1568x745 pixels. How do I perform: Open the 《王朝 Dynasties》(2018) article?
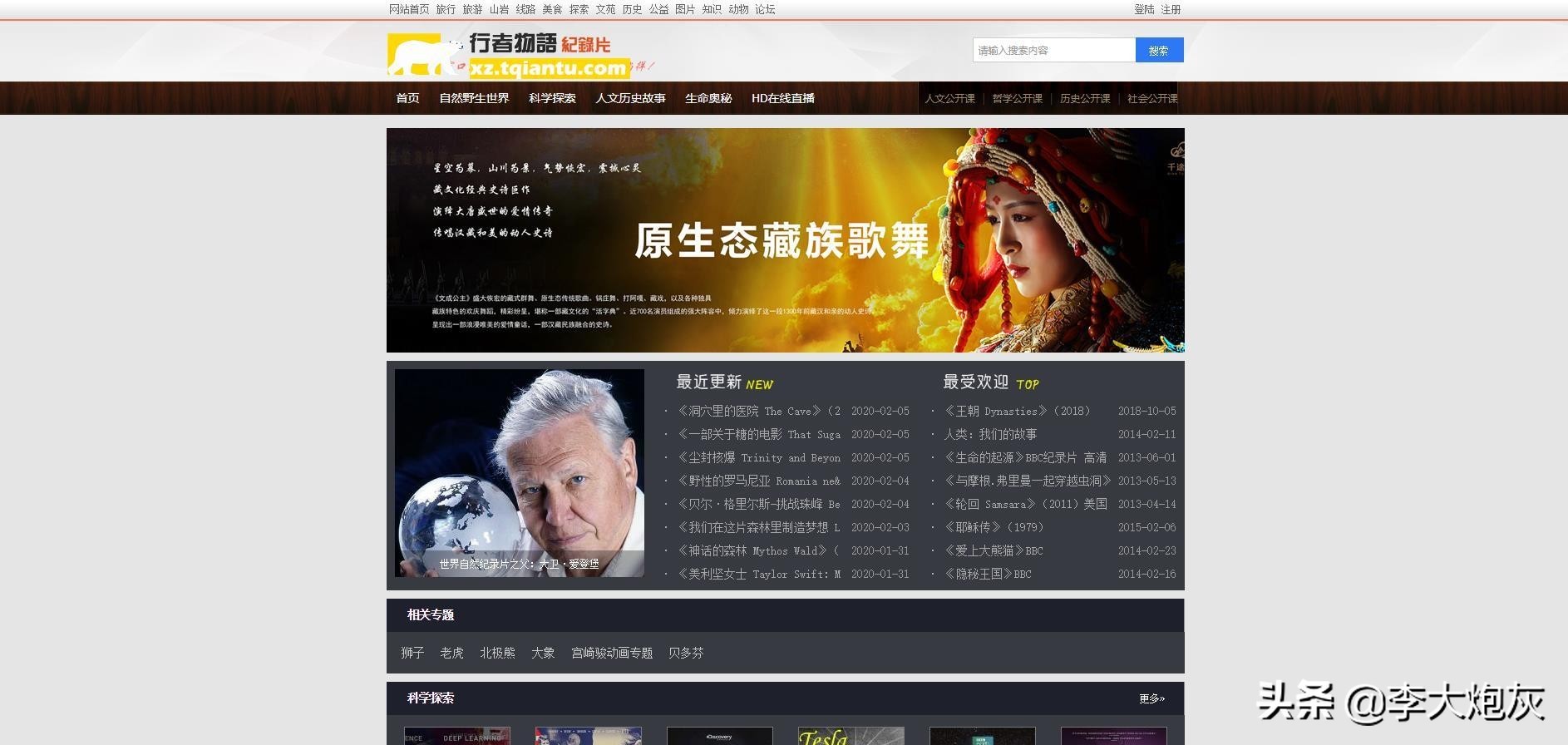pyautogui.click(x=1016, y=411)
